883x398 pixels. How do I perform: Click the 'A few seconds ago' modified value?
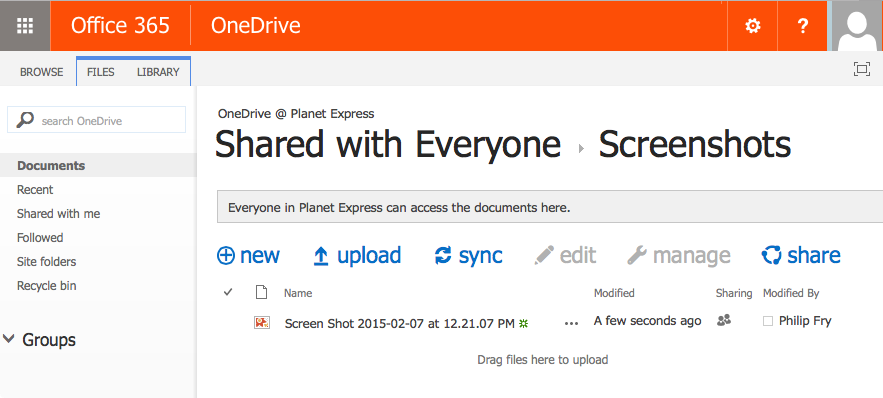647,321
